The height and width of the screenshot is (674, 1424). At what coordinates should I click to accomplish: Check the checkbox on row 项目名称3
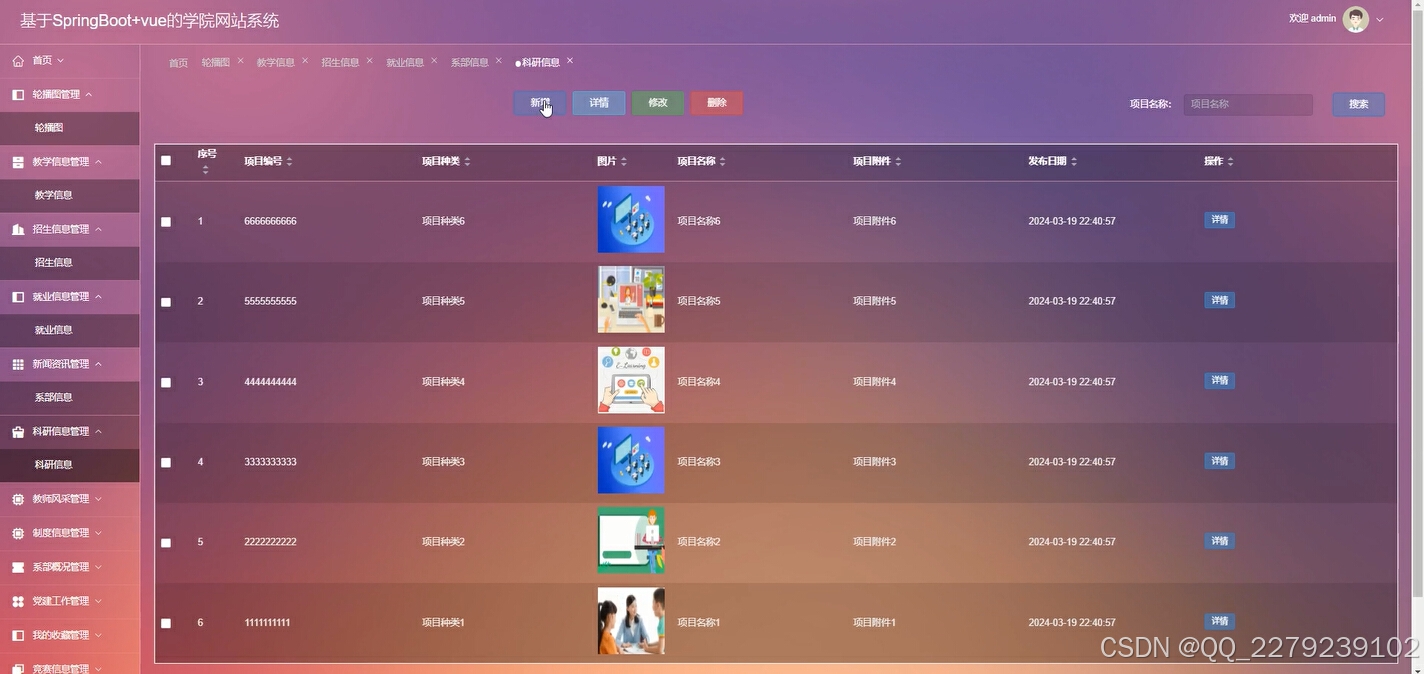(x=166, y=461)
